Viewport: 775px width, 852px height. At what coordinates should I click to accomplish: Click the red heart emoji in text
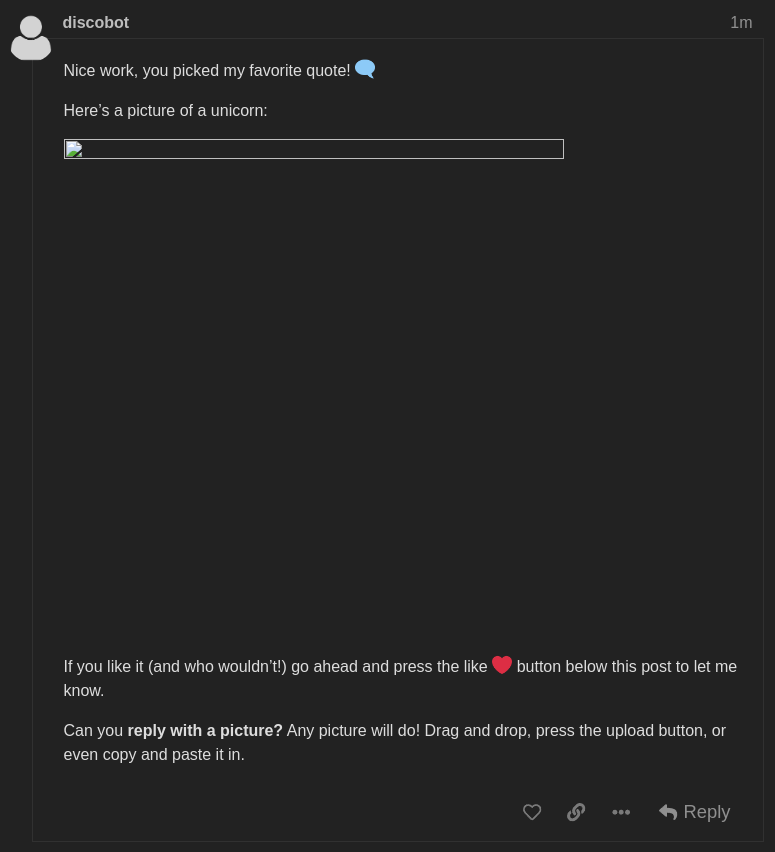click(502, 665)
